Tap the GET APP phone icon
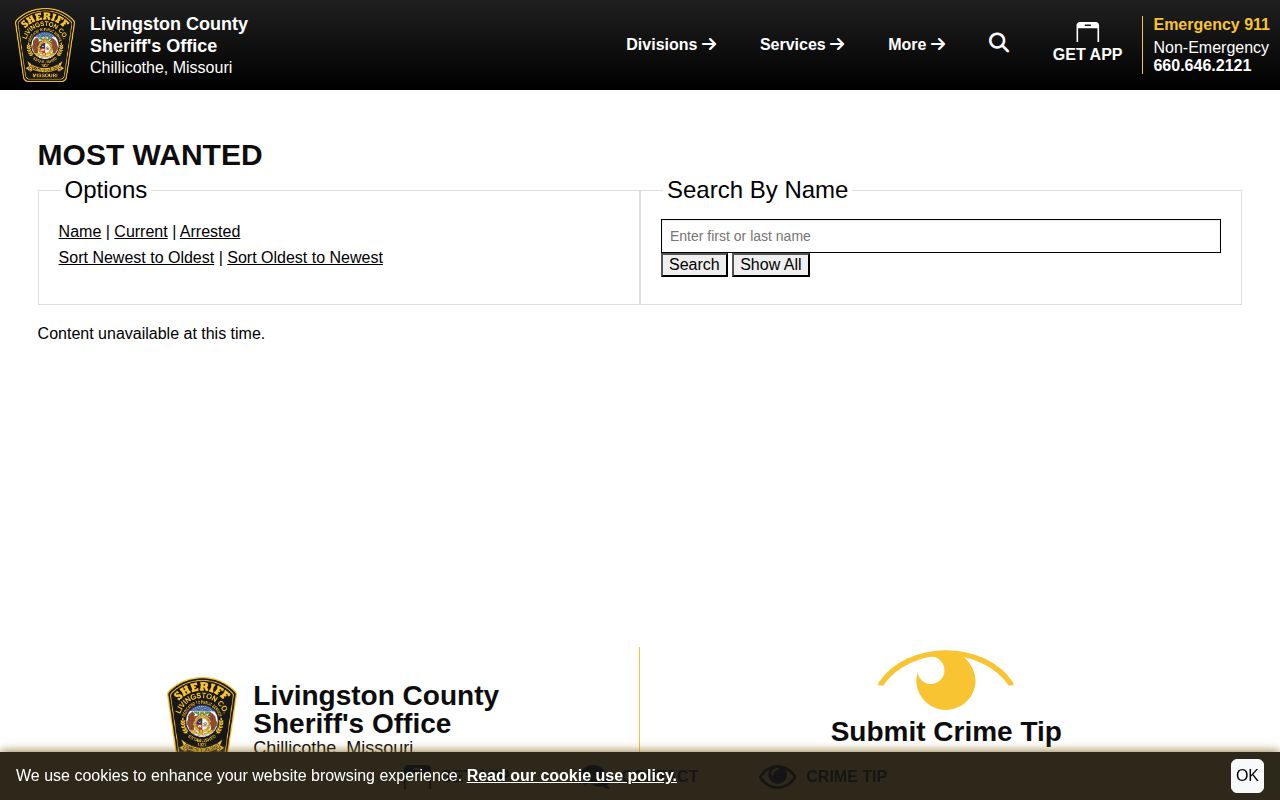The width and height of the screenshot is (1280, 800). 1087,32
